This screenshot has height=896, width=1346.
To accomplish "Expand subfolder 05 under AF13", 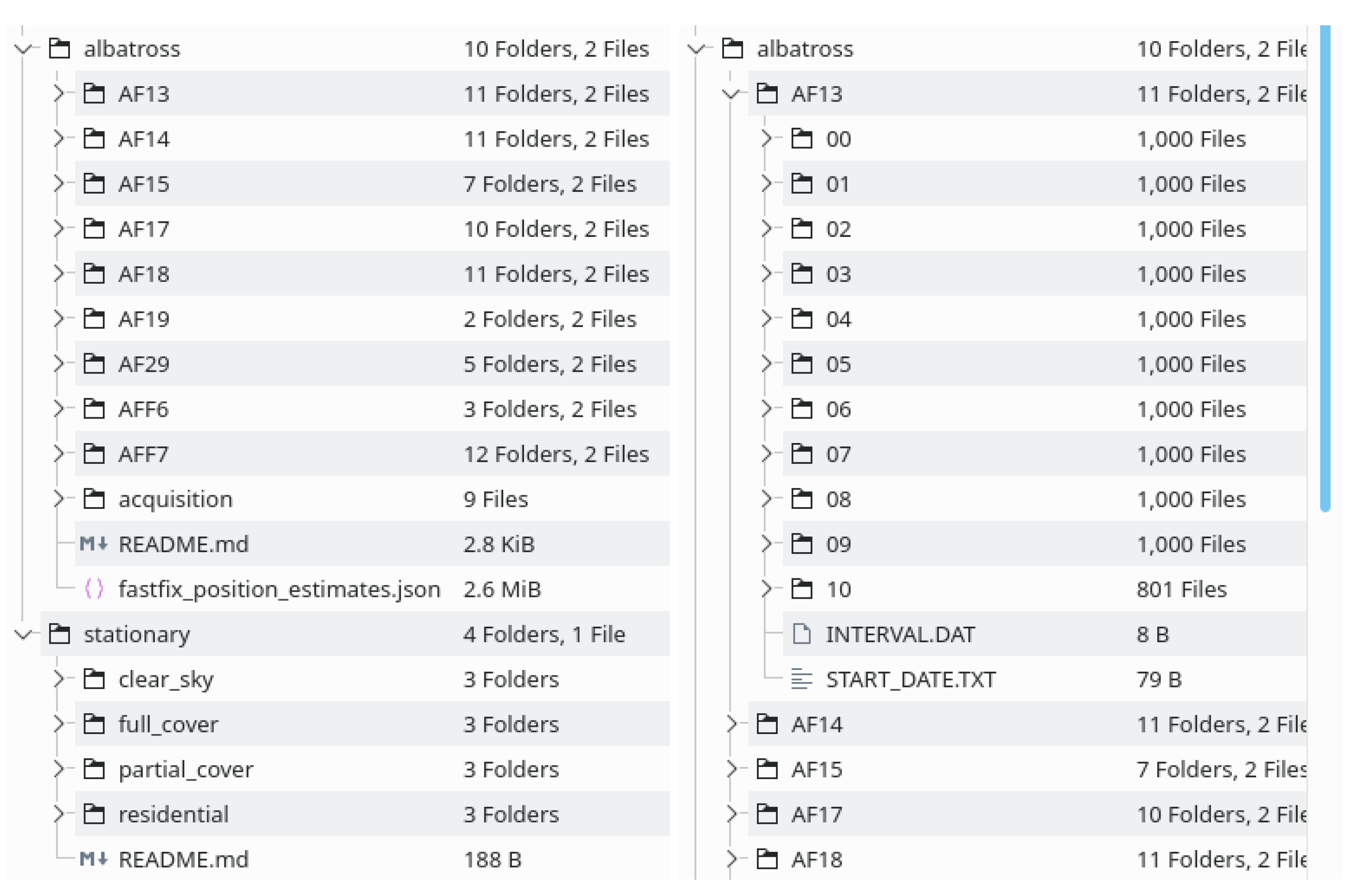I will pyautogui.click(x=766, y=364).
